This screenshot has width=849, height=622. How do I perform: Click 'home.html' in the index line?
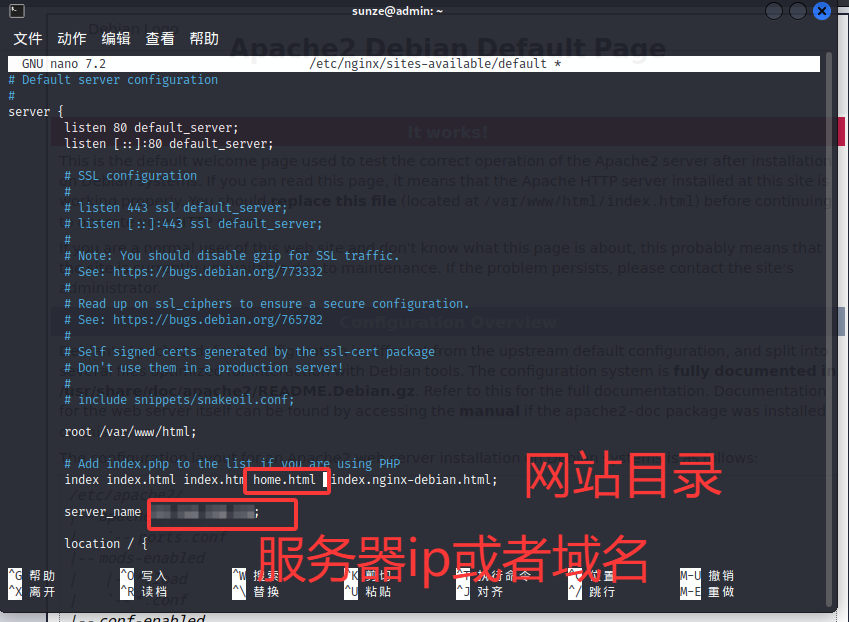point(284,480)
